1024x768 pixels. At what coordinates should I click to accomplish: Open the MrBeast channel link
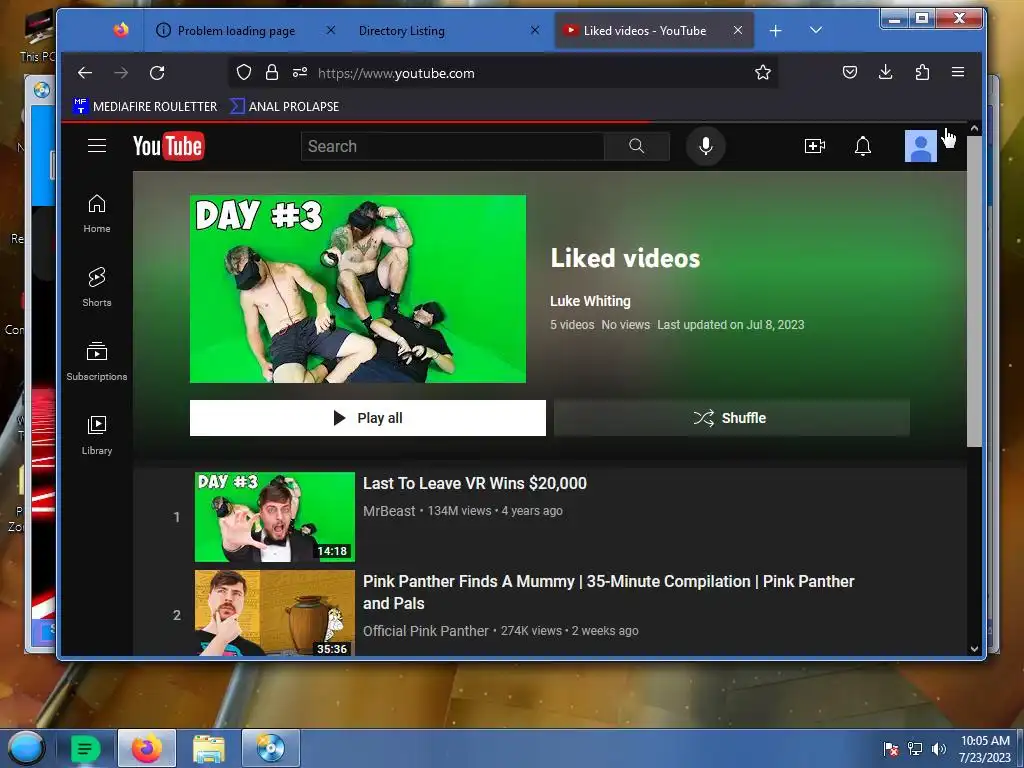pyautogui.click(x=389, y=511)
